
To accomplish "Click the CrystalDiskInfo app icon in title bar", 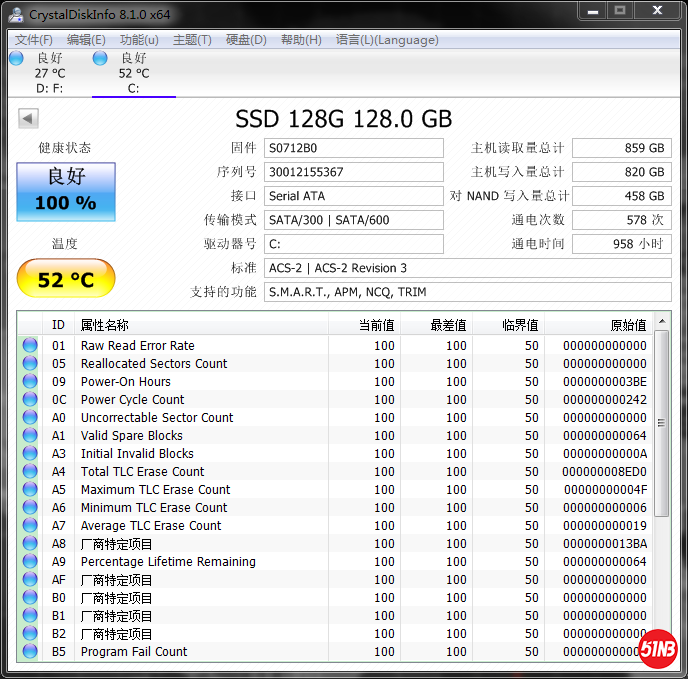I will pyautogui.click(x=16, y=12).
